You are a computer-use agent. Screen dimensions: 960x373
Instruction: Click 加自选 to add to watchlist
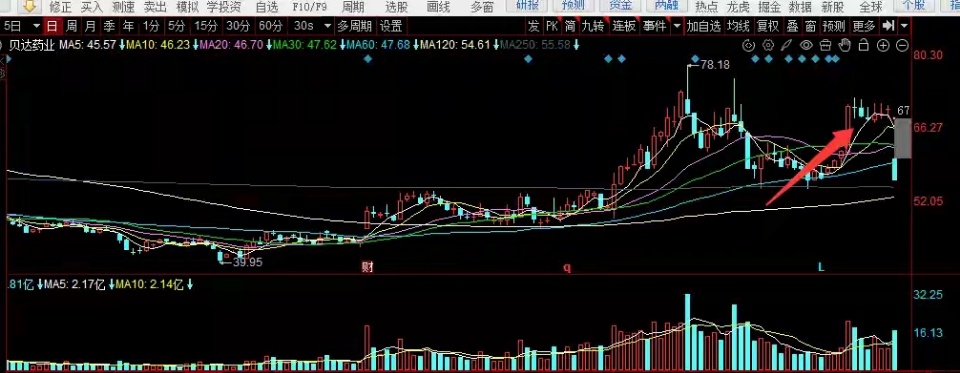tap(703, 26)
